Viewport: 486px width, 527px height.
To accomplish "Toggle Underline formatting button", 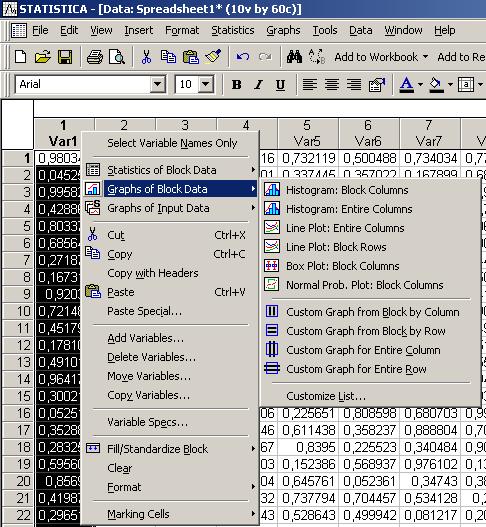I will point(280,84).
